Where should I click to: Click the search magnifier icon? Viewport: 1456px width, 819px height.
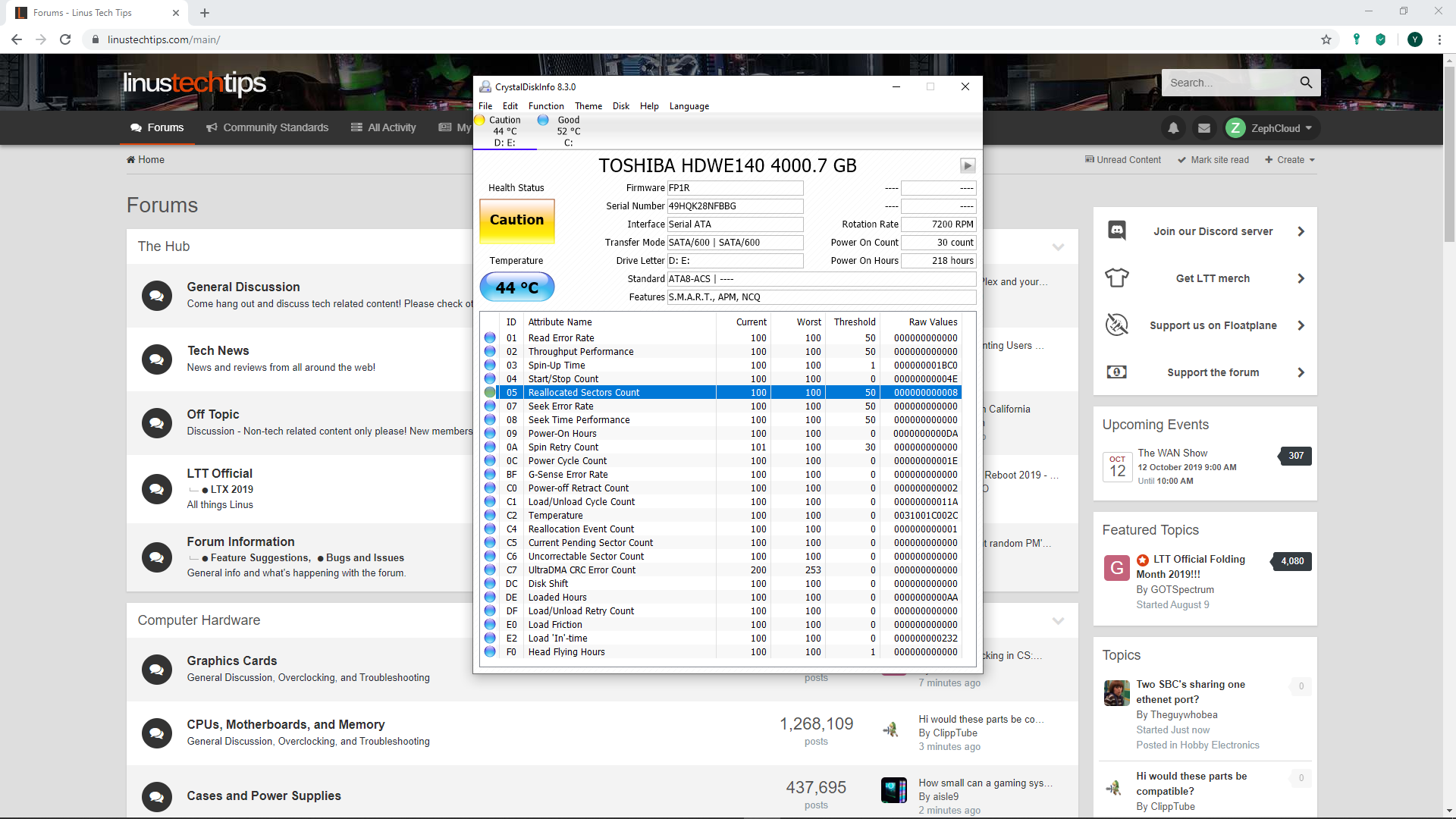[1306, 82]
